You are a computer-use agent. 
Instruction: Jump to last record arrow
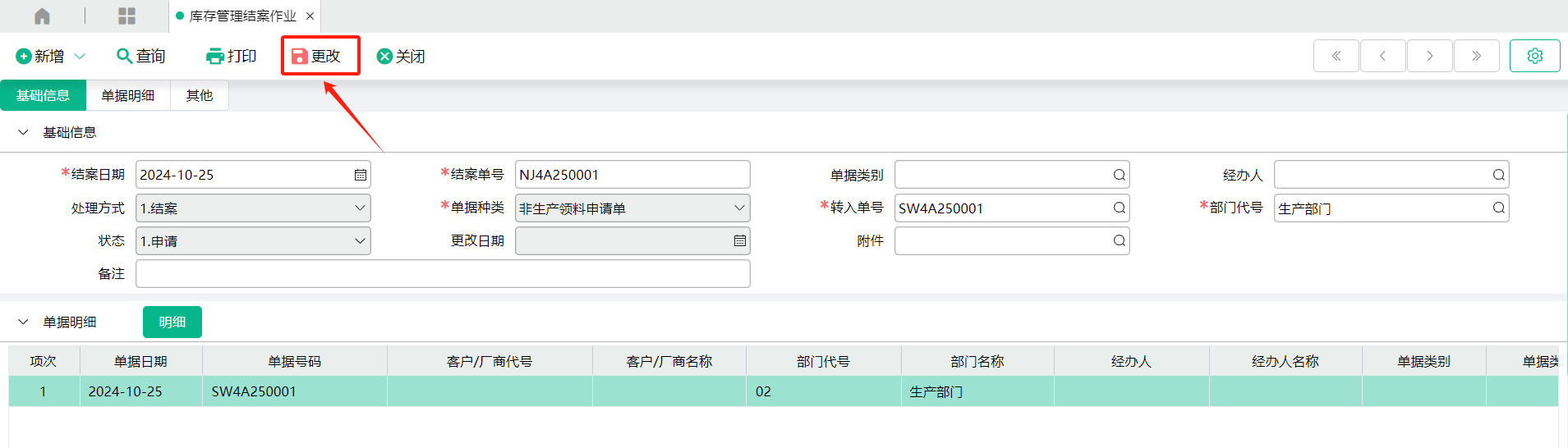coord(1476,56)
